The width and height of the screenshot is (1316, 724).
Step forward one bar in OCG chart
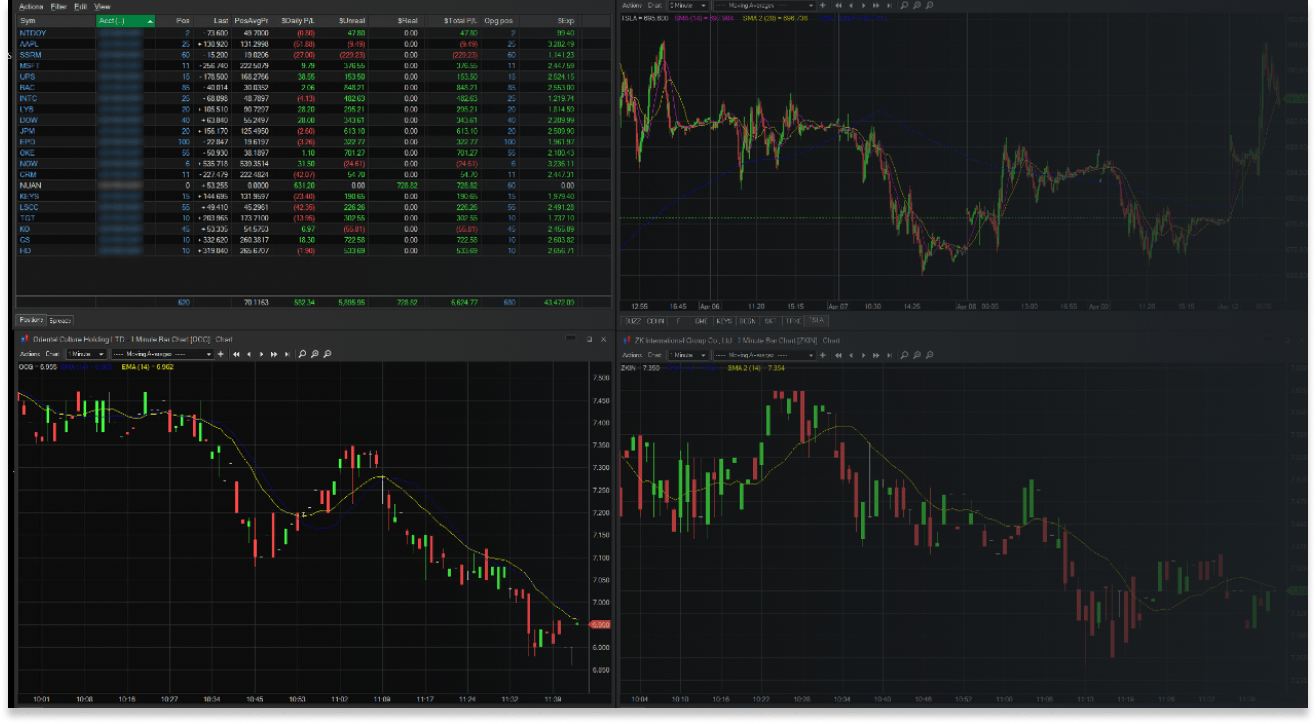pyautogui.click(x=261, y=354)
